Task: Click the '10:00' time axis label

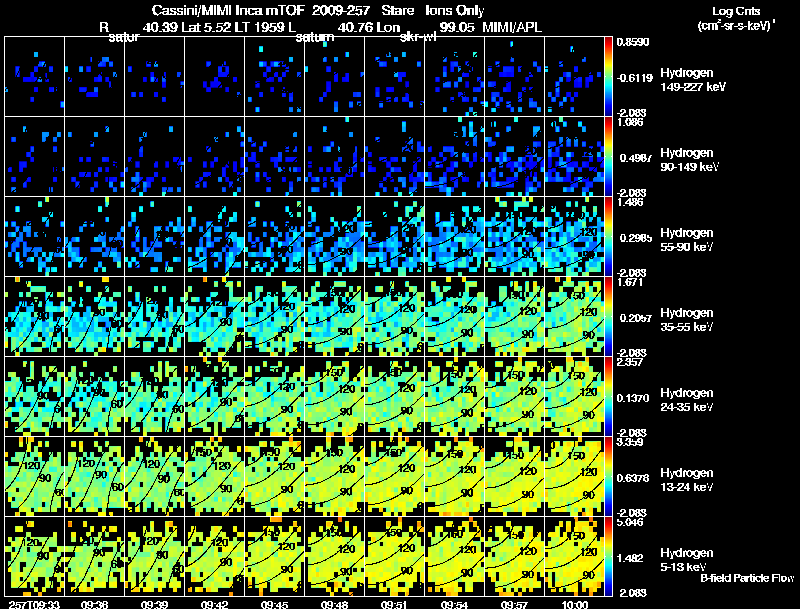Action: coord(574,604)
